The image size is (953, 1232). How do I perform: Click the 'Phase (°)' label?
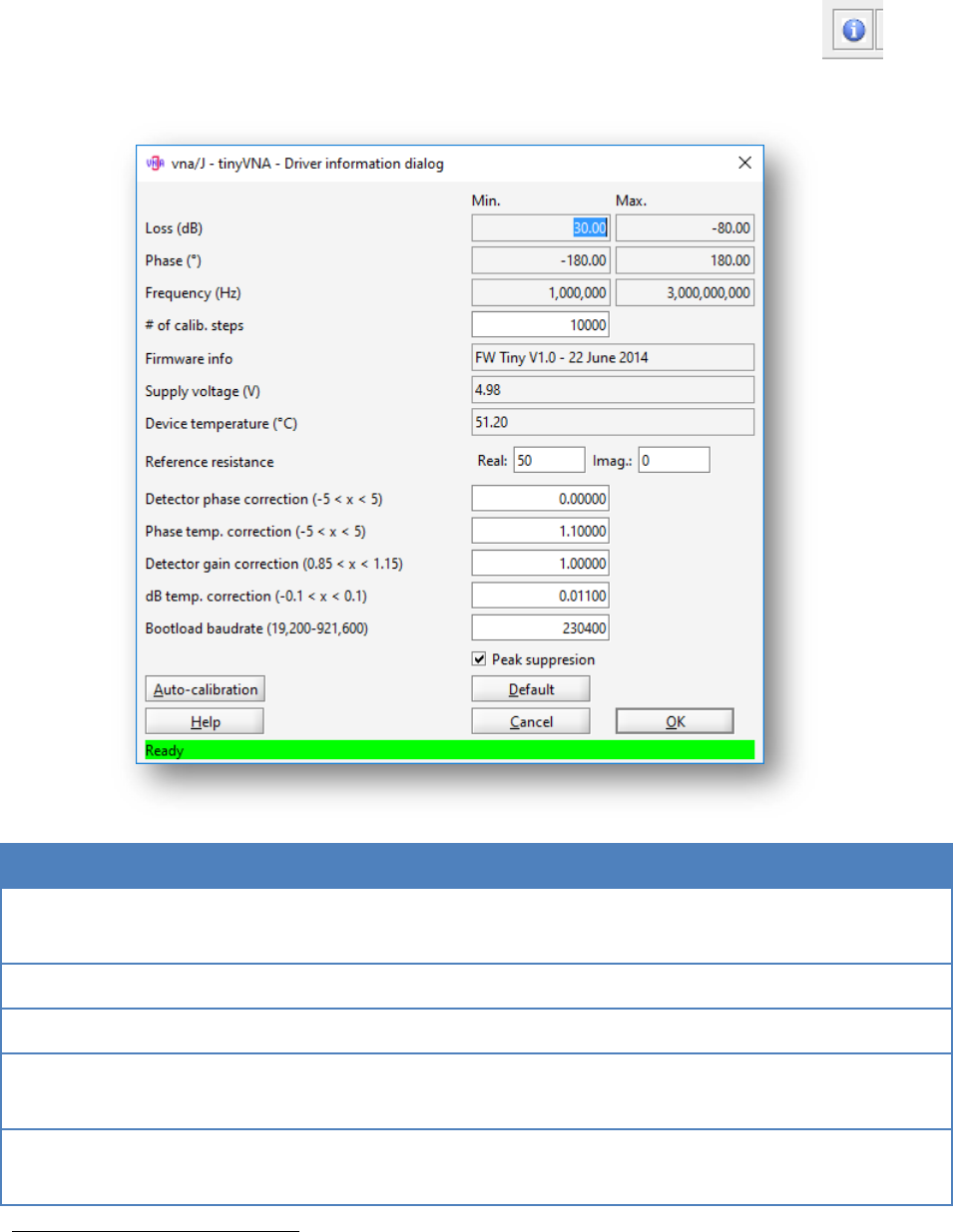coord(174,260)
